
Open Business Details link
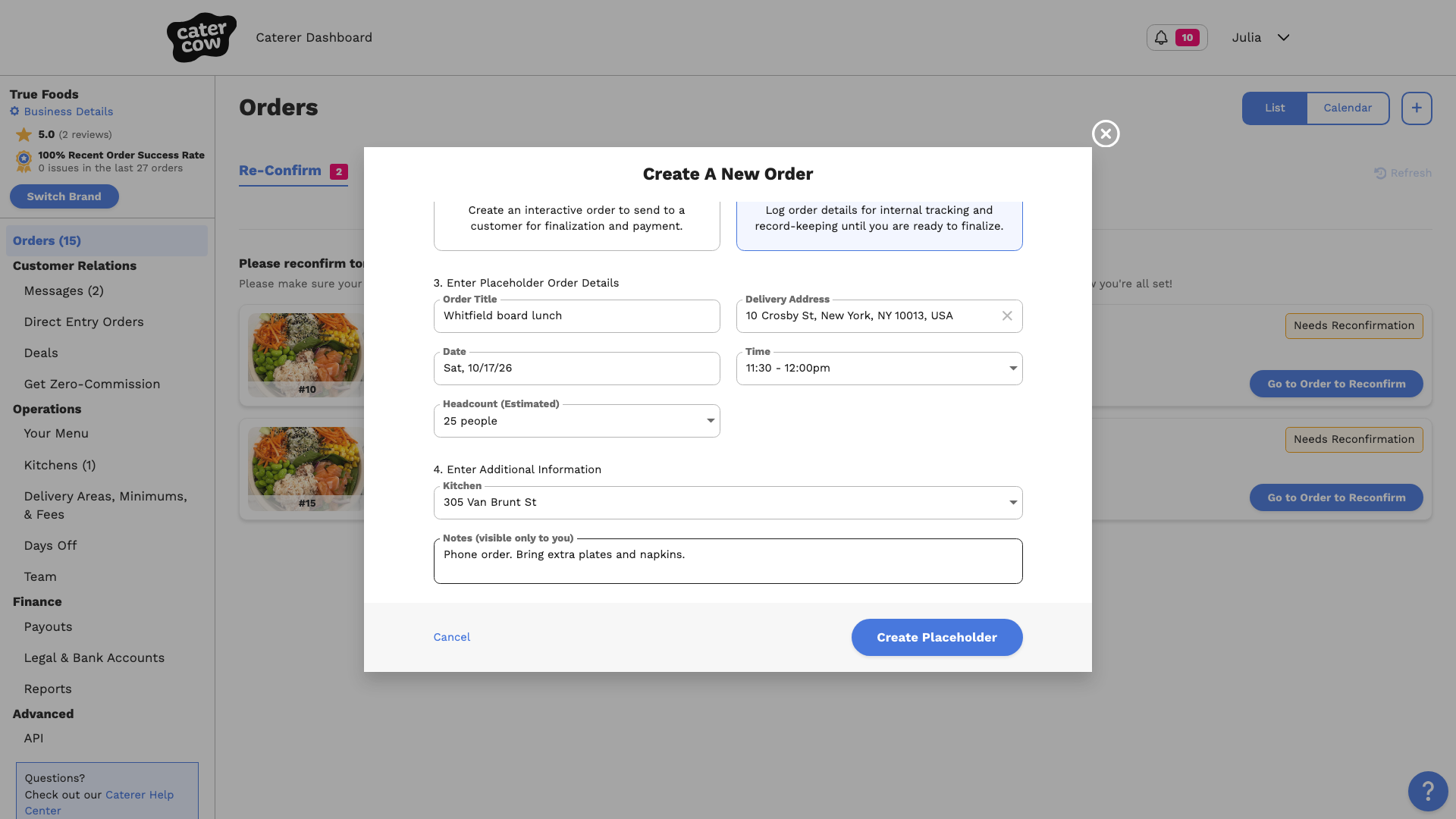pyautogui.click(x=68, y=111)
